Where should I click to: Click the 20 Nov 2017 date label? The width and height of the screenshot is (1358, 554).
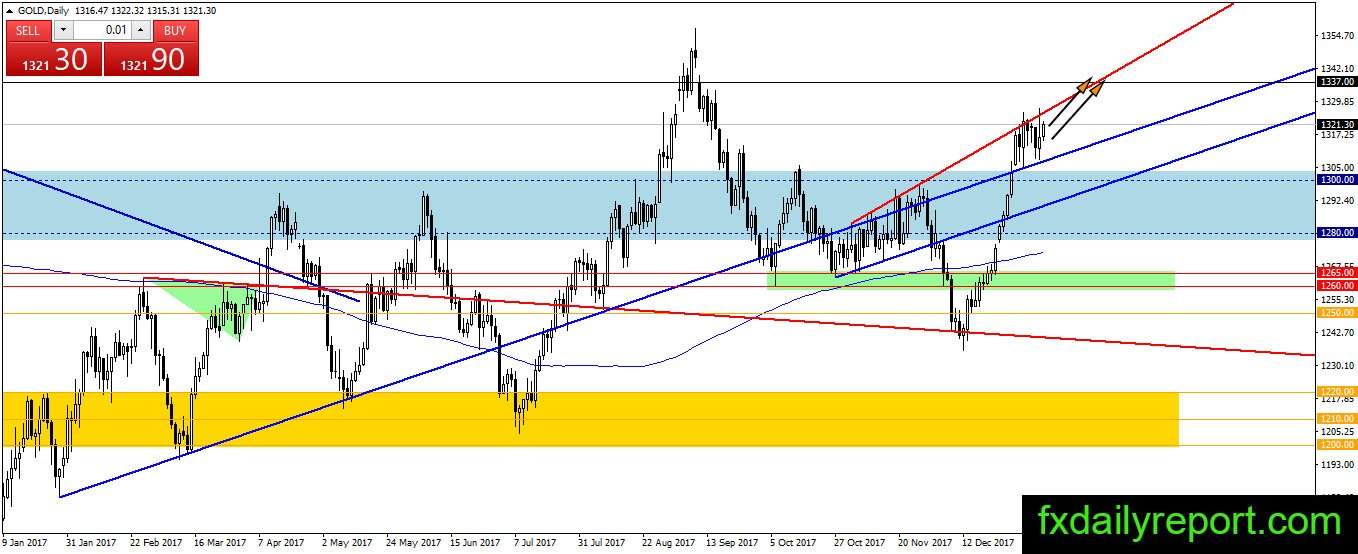click(x=925, y=543)
